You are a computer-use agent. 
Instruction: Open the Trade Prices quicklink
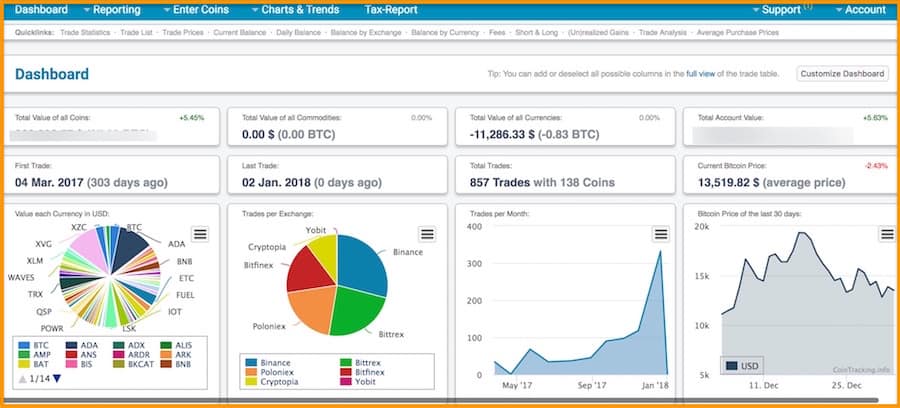click(183, 33)
